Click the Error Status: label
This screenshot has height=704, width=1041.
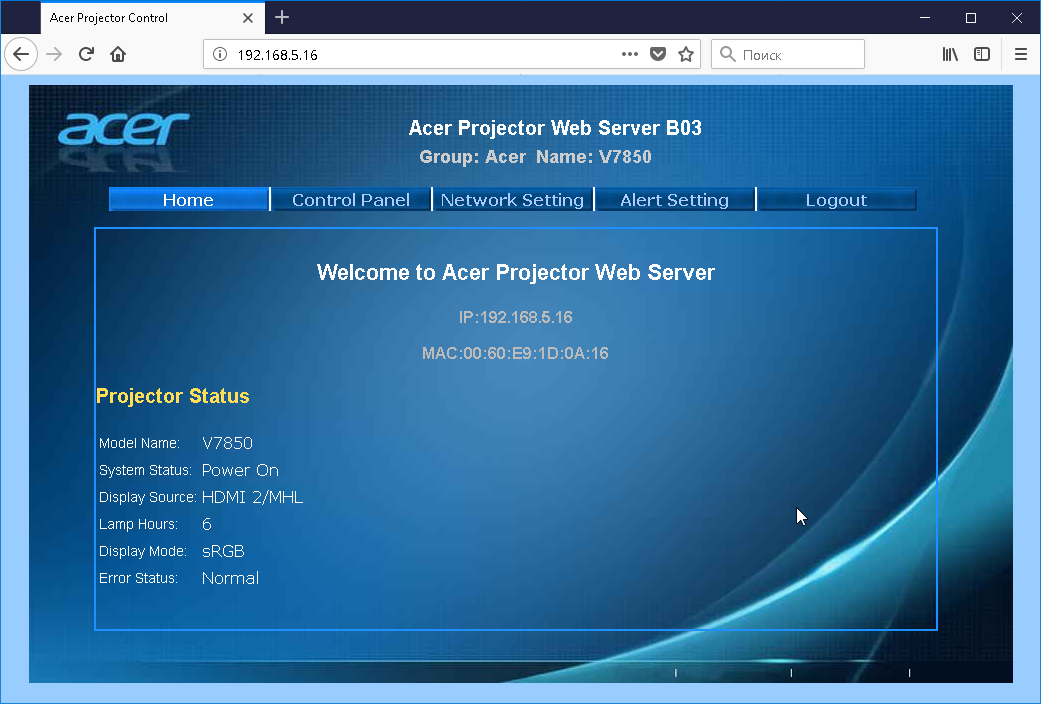(x=139, y=578)
